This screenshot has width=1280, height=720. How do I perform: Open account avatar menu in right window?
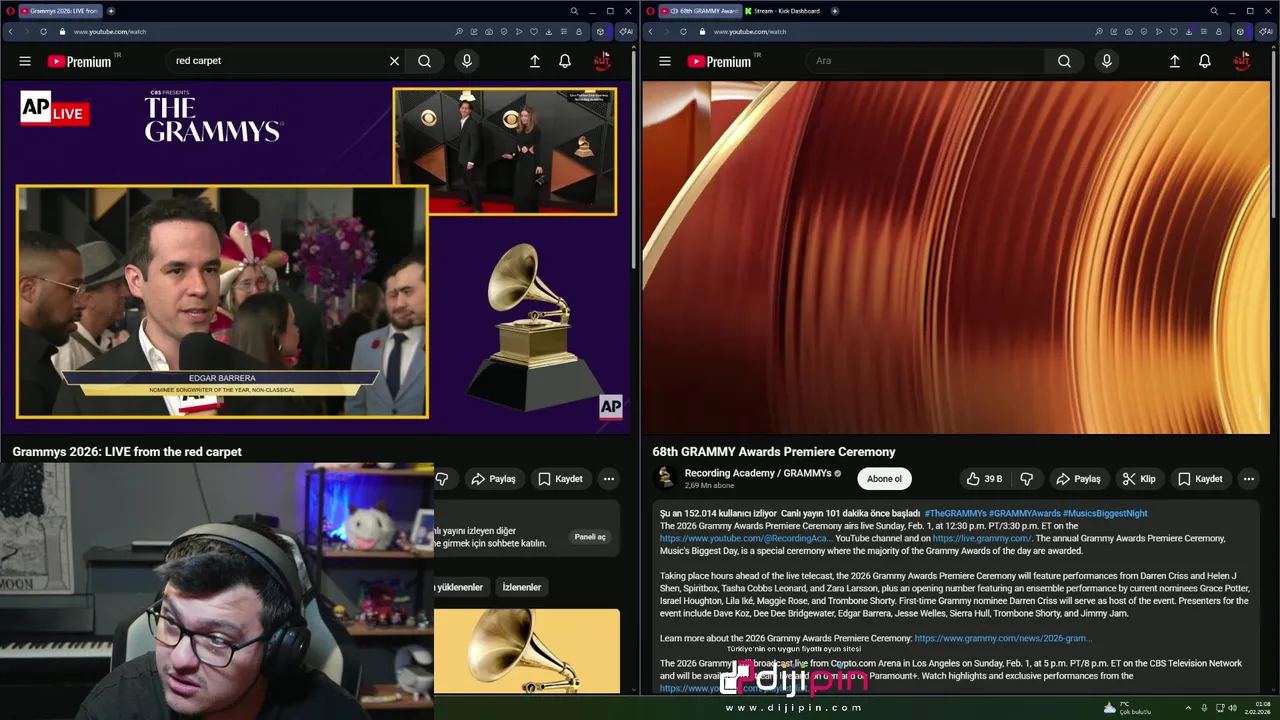click(1242, 61)
